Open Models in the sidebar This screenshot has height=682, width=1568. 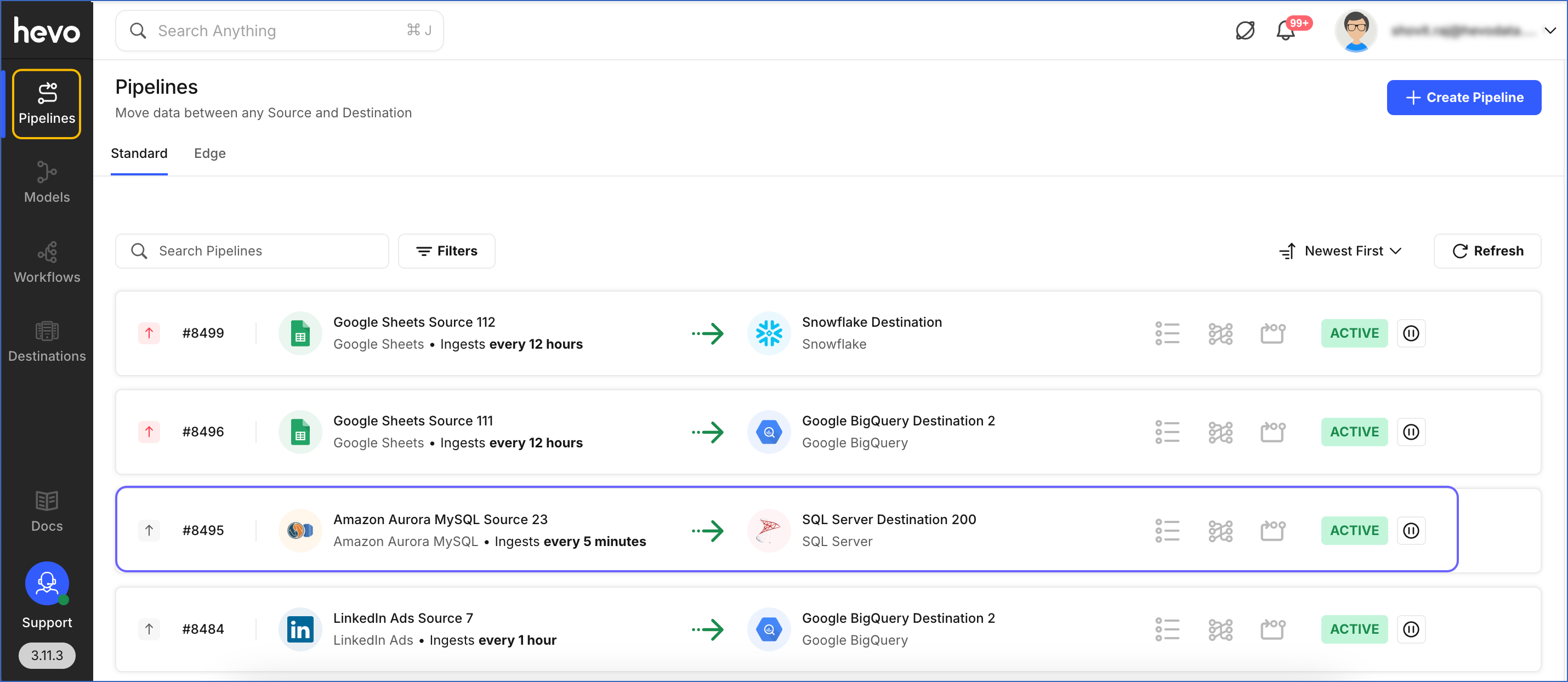click(x=47, y=182)
